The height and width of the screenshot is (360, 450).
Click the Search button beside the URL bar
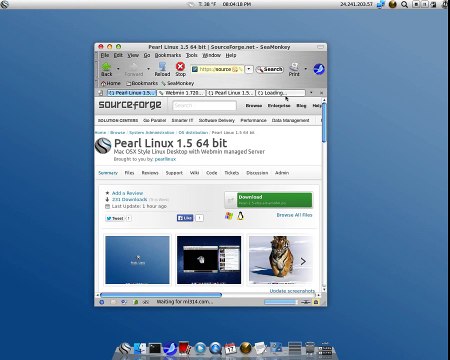pyautogui.click(x=270, y=69)
